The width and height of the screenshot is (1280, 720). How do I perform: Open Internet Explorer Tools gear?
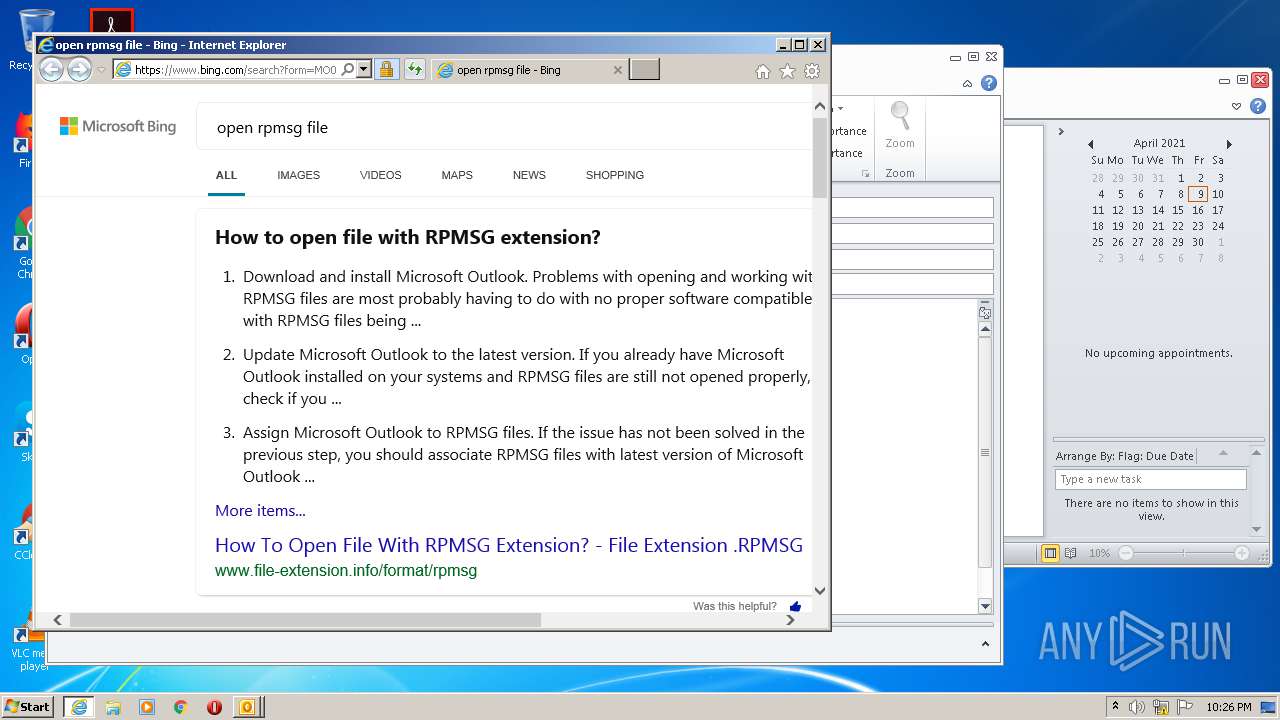812,71
